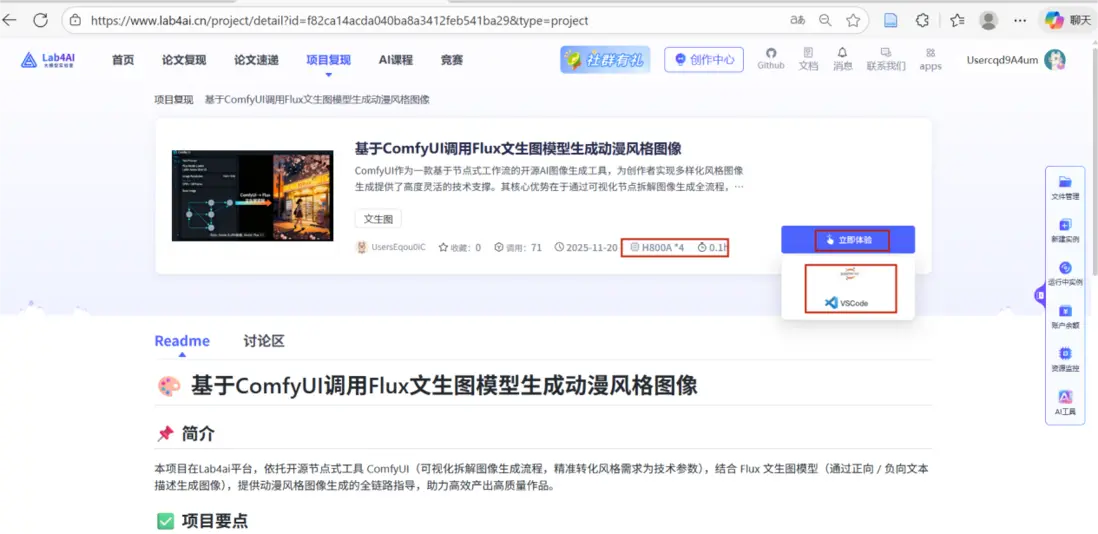Switch to the 讨论区 tab

tap(264, 342)
